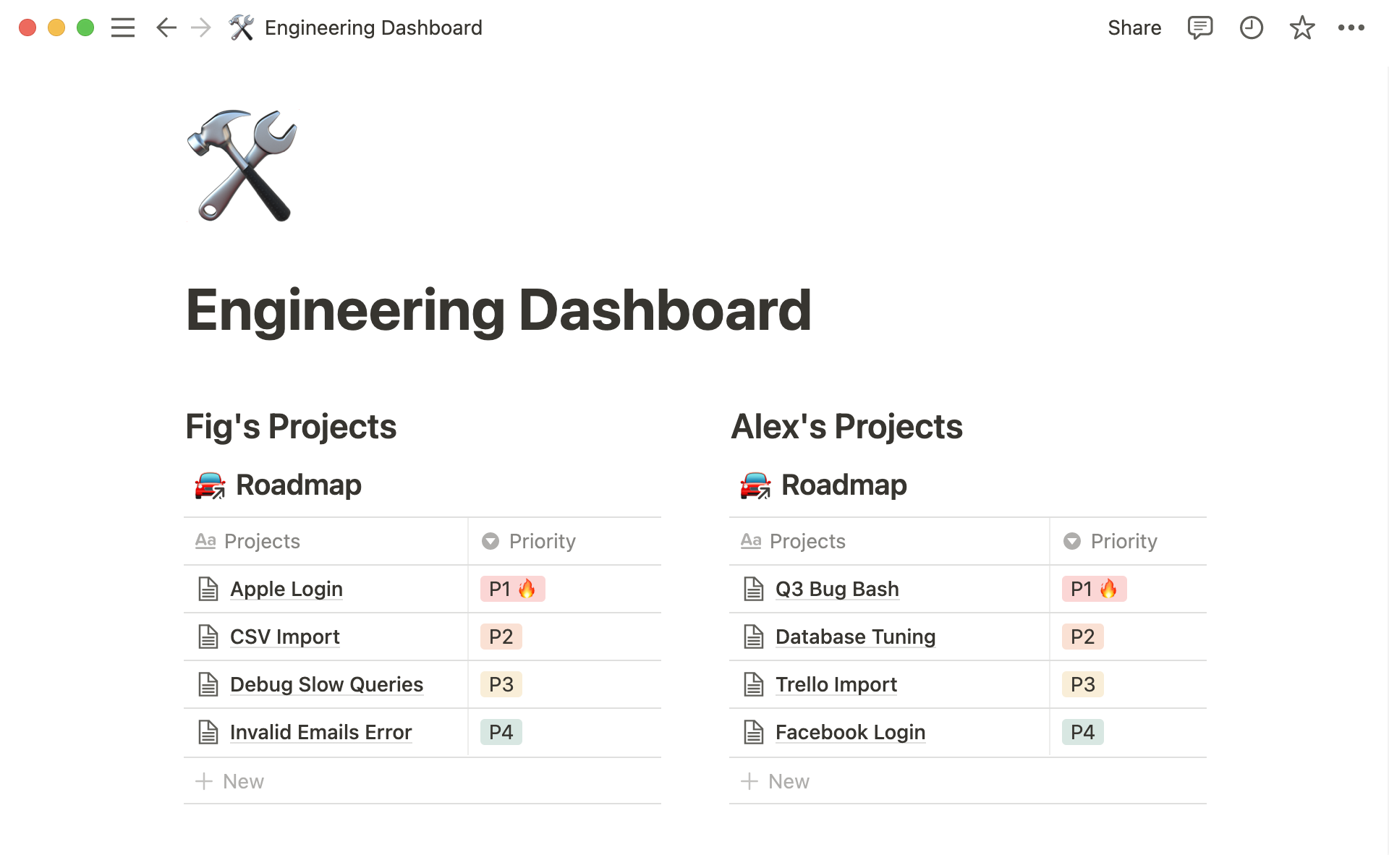This screenshot has width=1389, height=868.
Task: Click the Projects column icon in Alex's Roadmap
Action: pyautogui.click(x=751, y=540)
